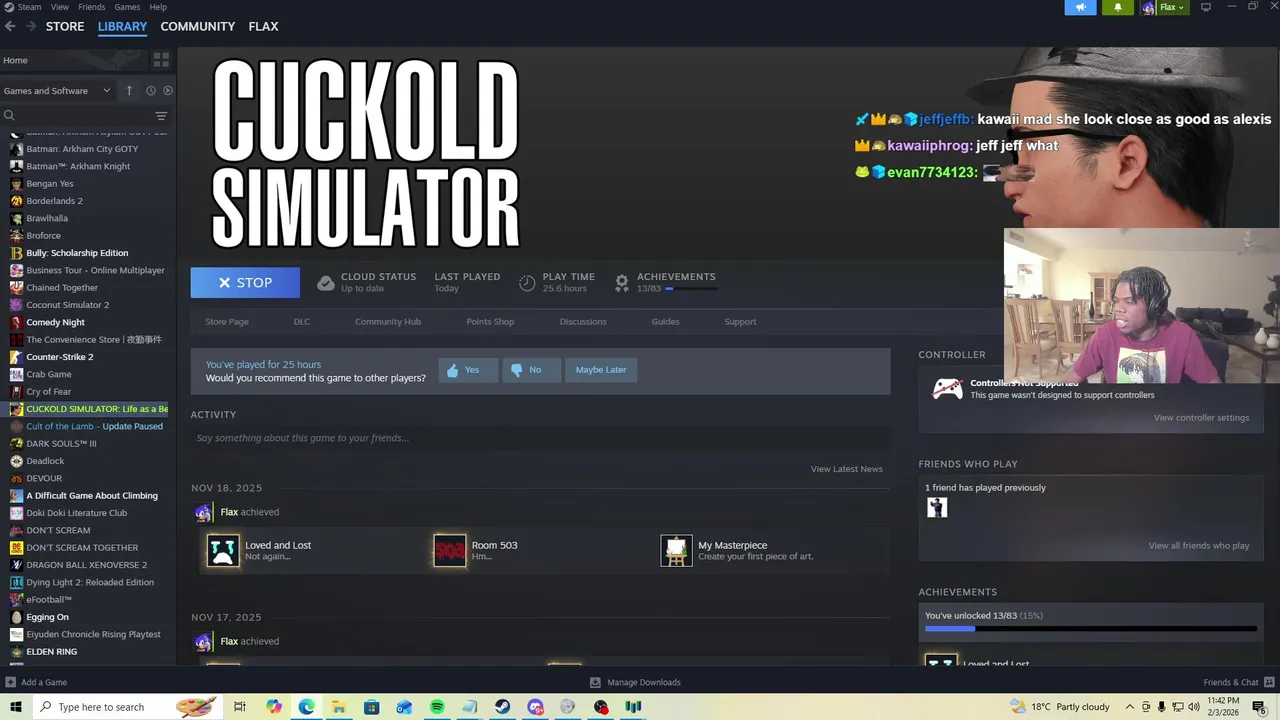This screenshot has height=720, width=1280.
Task: Open Spotify from the taskbar
Action: pos(437,707)
